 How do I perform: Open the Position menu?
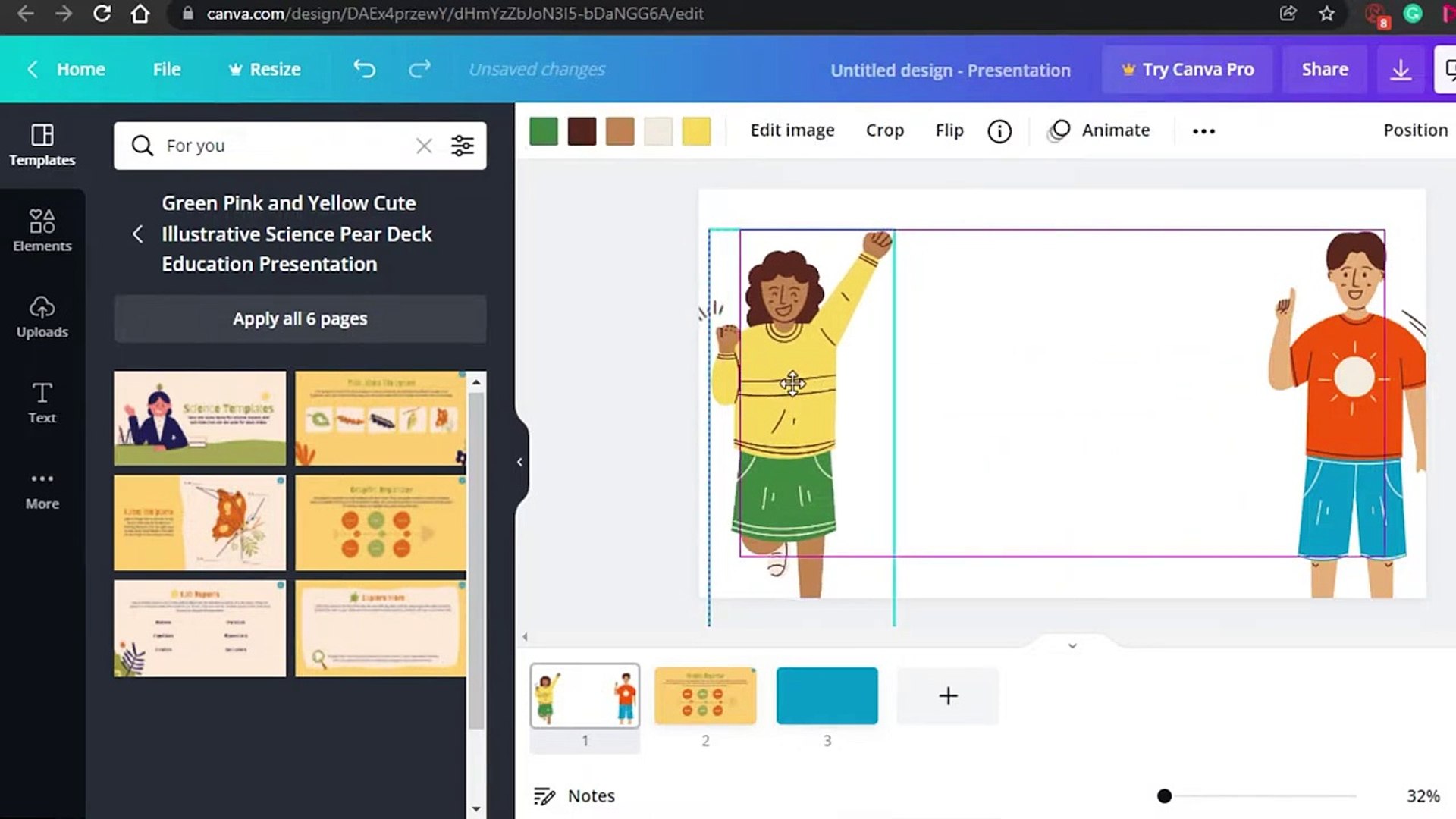[1414, 130]
